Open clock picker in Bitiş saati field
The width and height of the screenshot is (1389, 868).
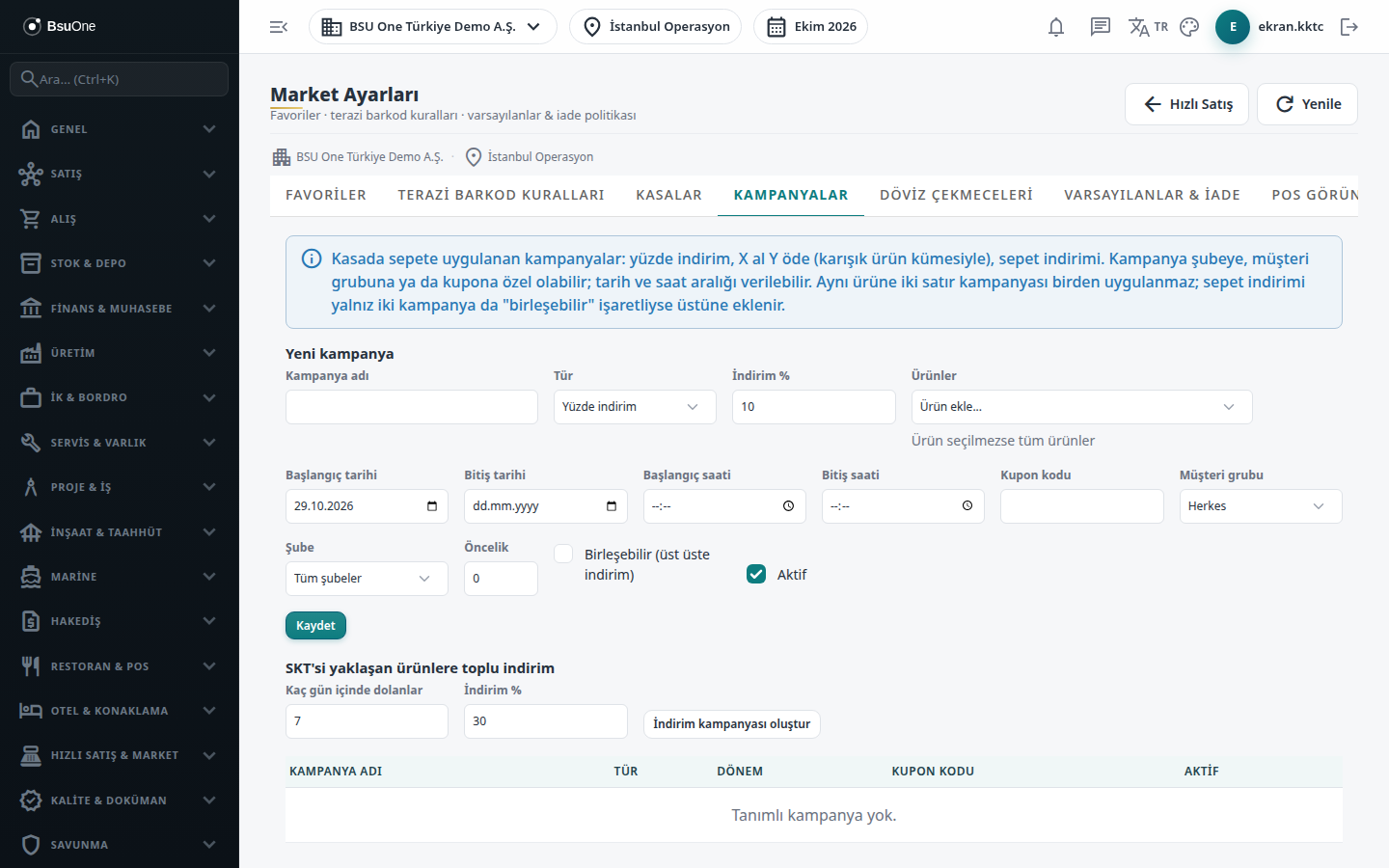pos(967,506)
